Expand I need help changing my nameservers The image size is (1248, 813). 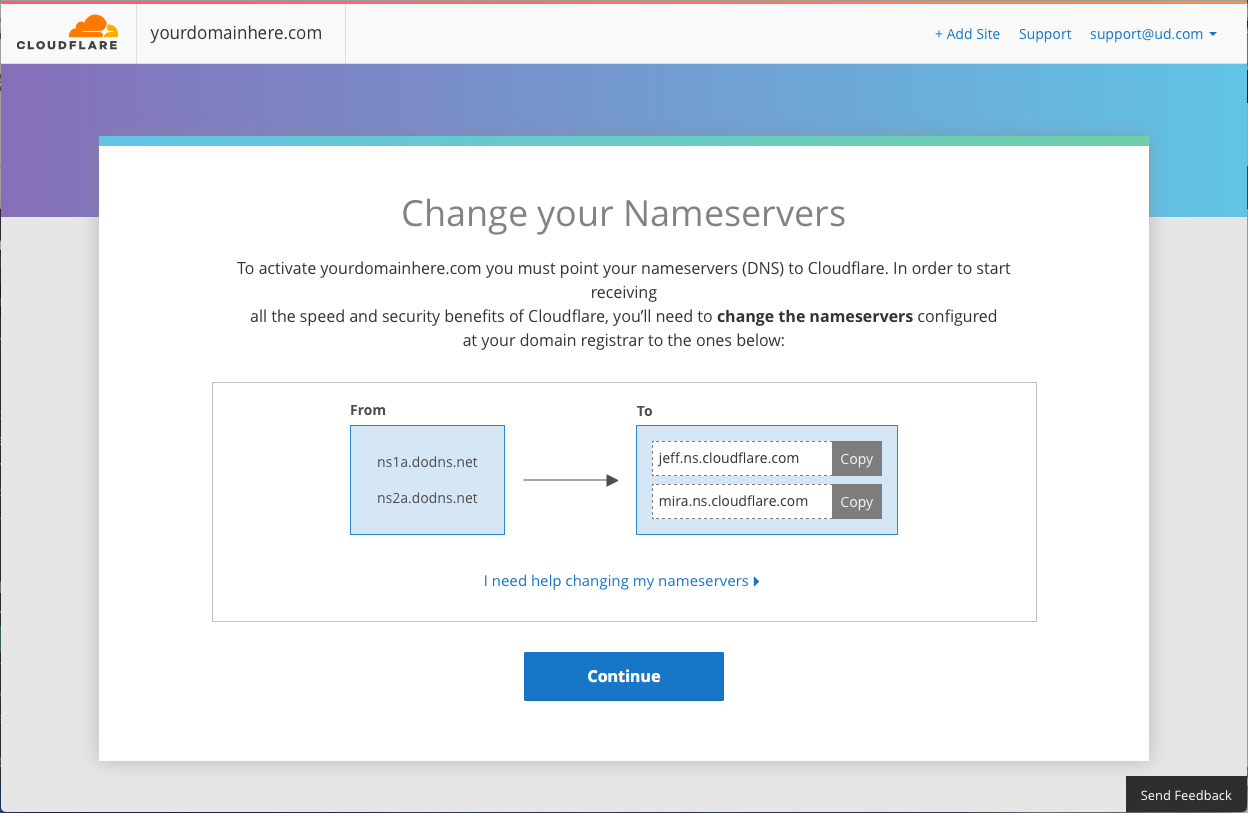click(622, 581)
